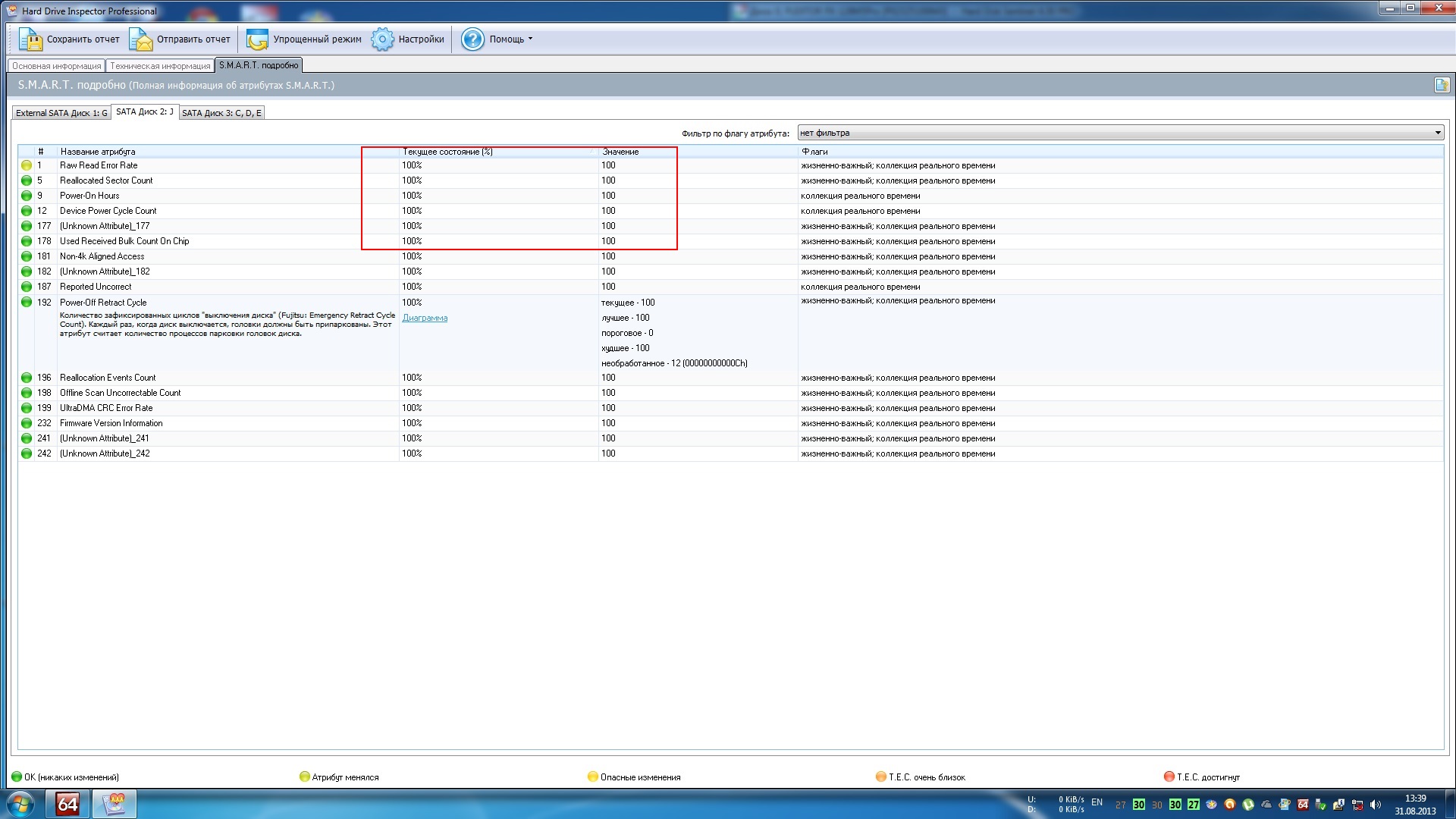Image resolution: width=1456 pixels, height=819 pixels.
Task: Click the uTorrent tray icon
Action: pos(1248,805)
